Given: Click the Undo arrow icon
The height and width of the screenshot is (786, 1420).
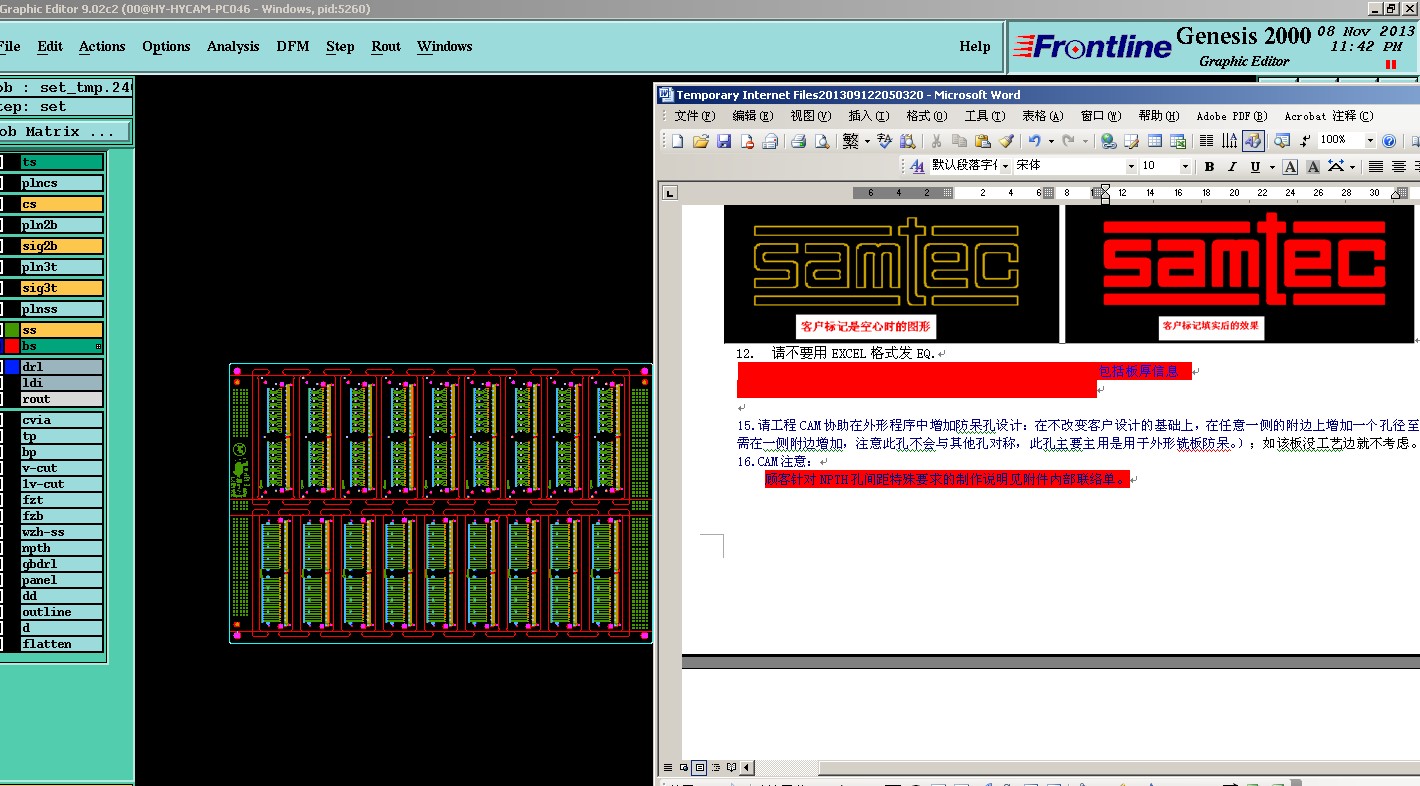Looking at the screenshot, I should [x=1035, y=141].
